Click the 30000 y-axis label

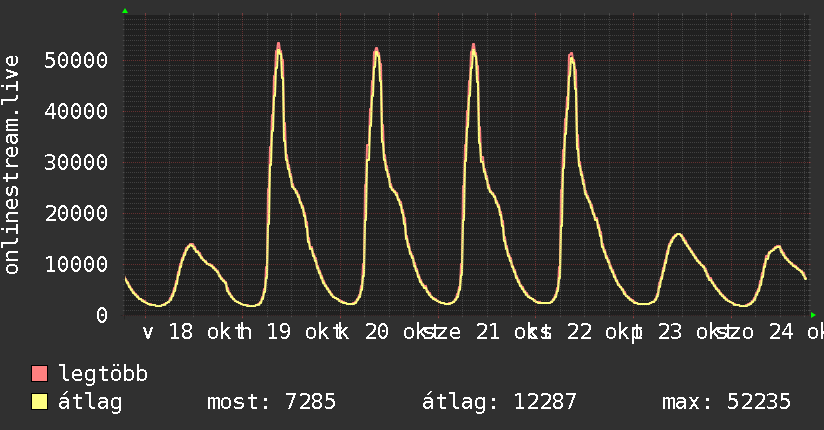(76, 162)
